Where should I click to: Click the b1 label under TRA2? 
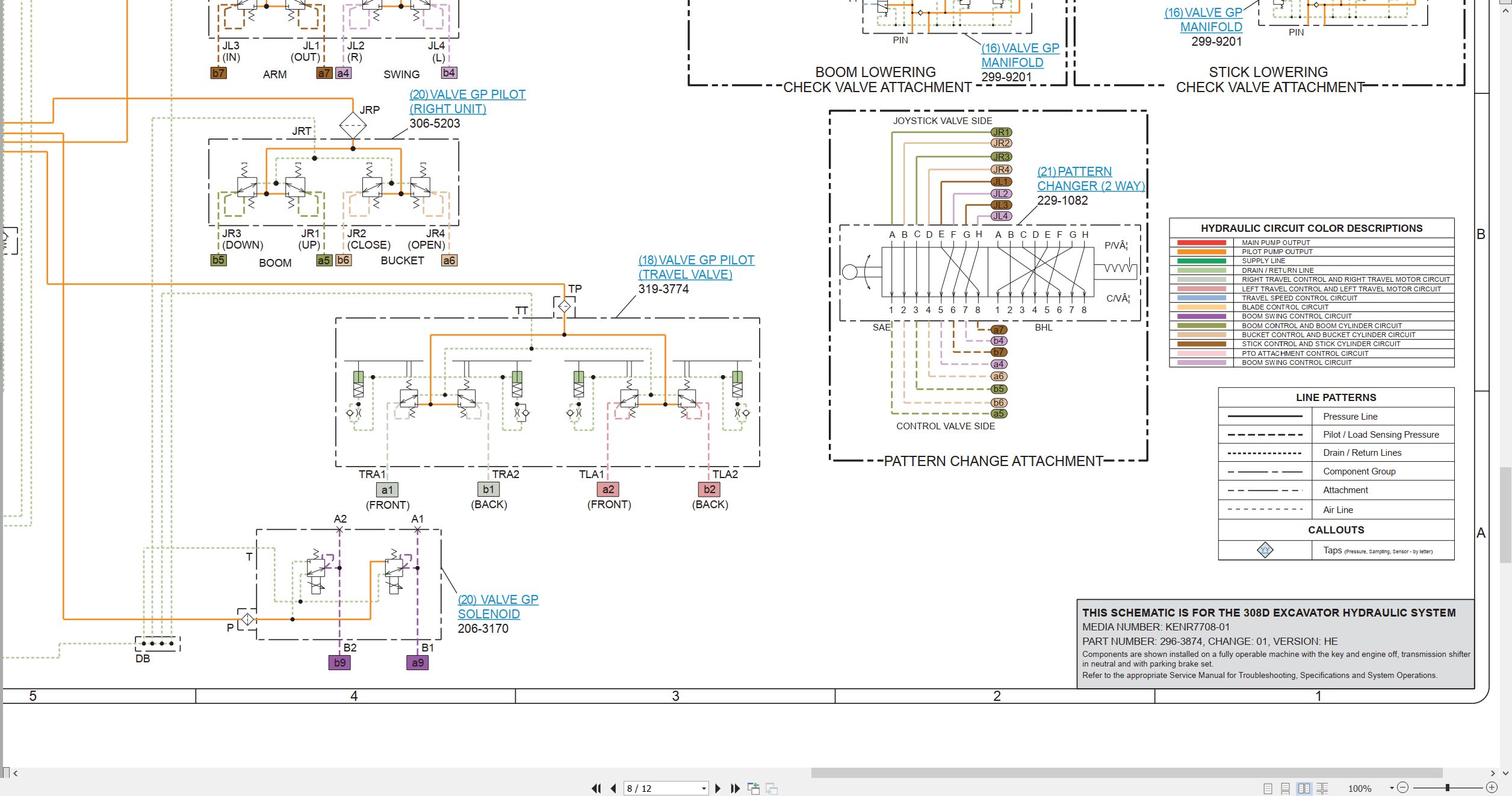tap(488, 490)
